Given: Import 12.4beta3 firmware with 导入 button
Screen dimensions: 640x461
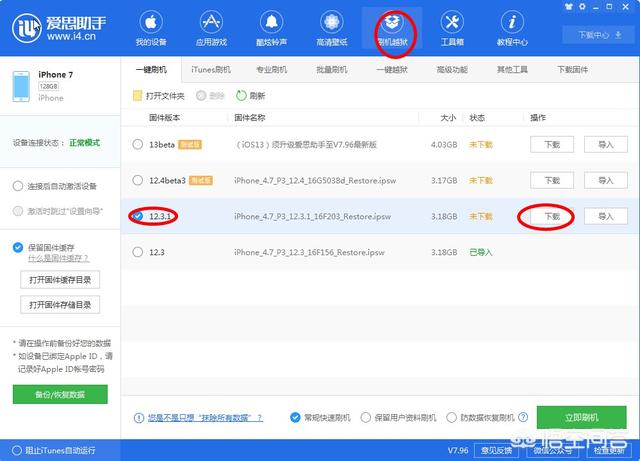Looking at the screenshot, I should [606, 180].
